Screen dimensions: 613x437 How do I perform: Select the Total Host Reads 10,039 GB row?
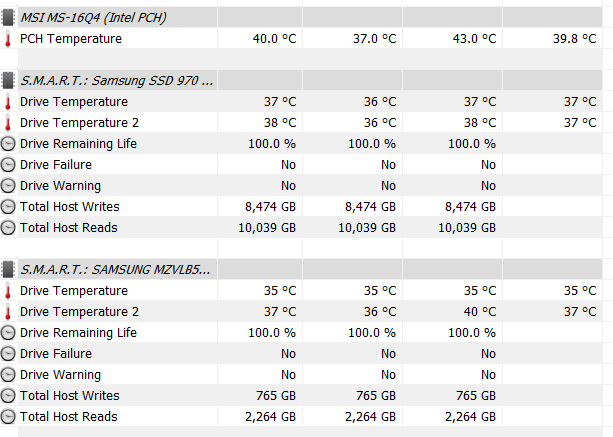click(x=301, y=227)
